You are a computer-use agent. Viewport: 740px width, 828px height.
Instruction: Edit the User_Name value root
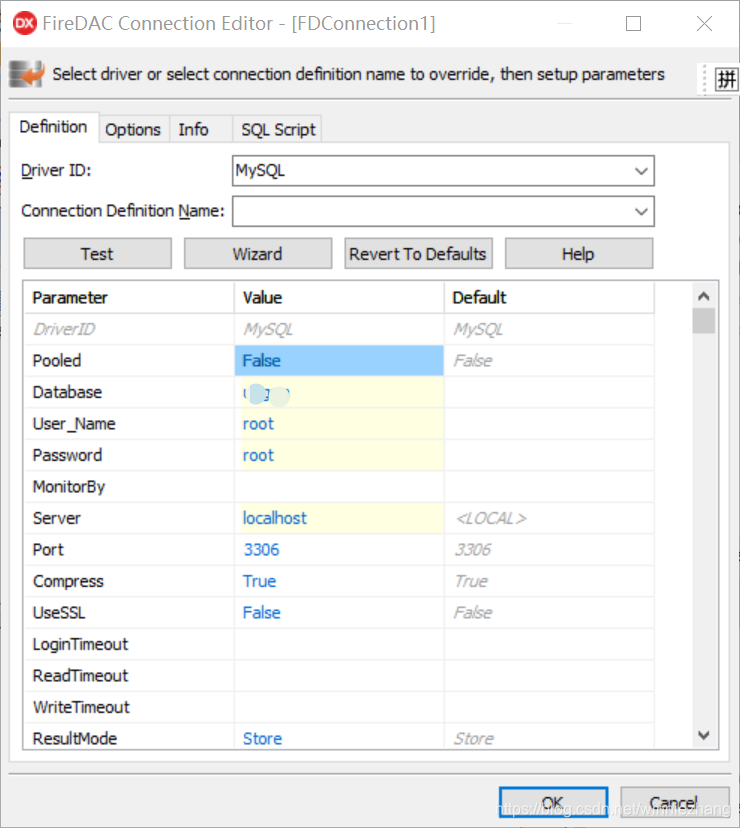tap(339, 424)
